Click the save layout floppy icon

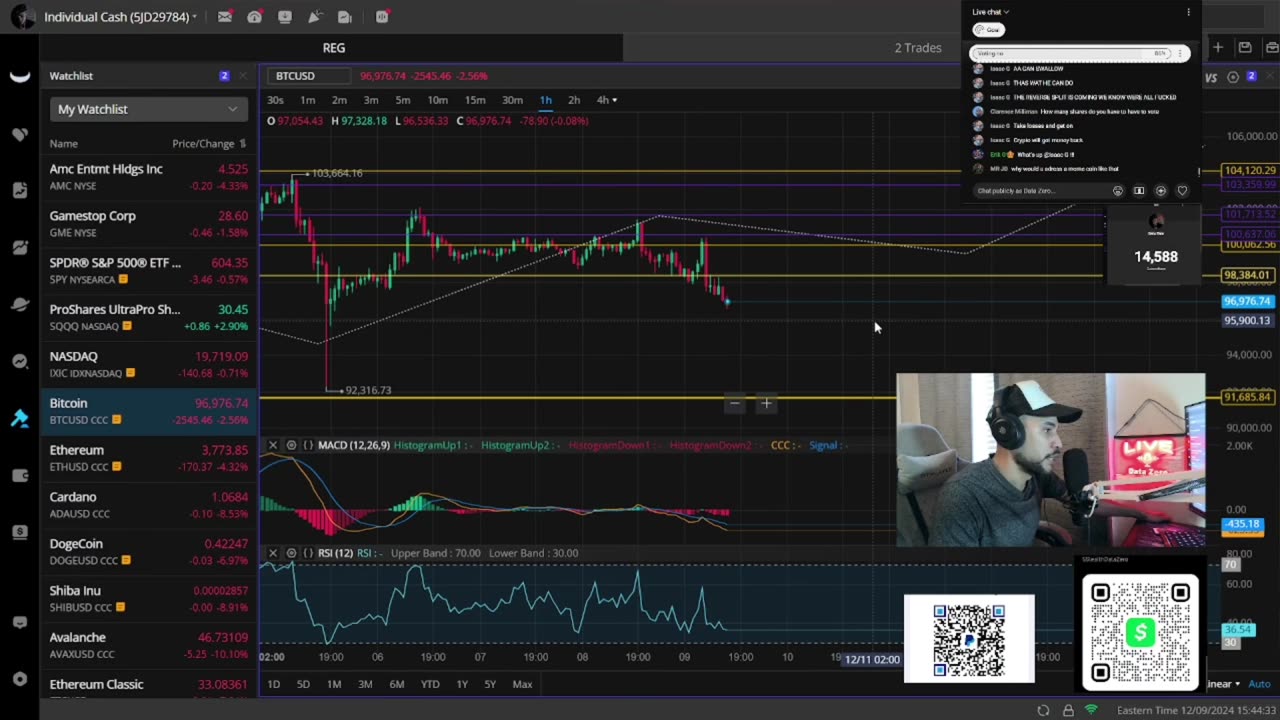click(1245, 47)
